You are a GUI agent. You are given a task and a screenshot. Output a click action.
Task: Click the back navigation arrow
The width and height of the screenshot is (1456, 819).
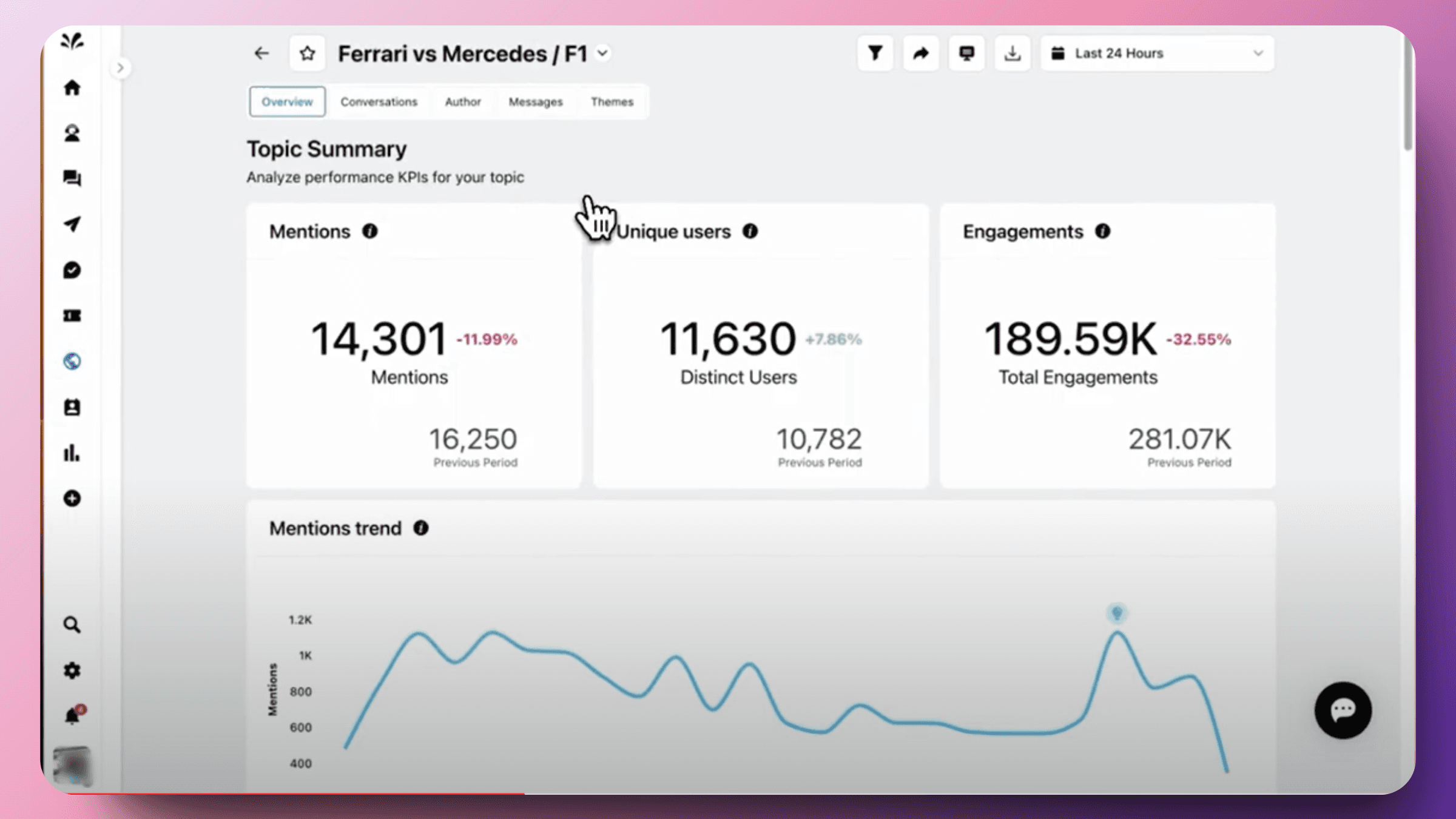pos(260,53)
